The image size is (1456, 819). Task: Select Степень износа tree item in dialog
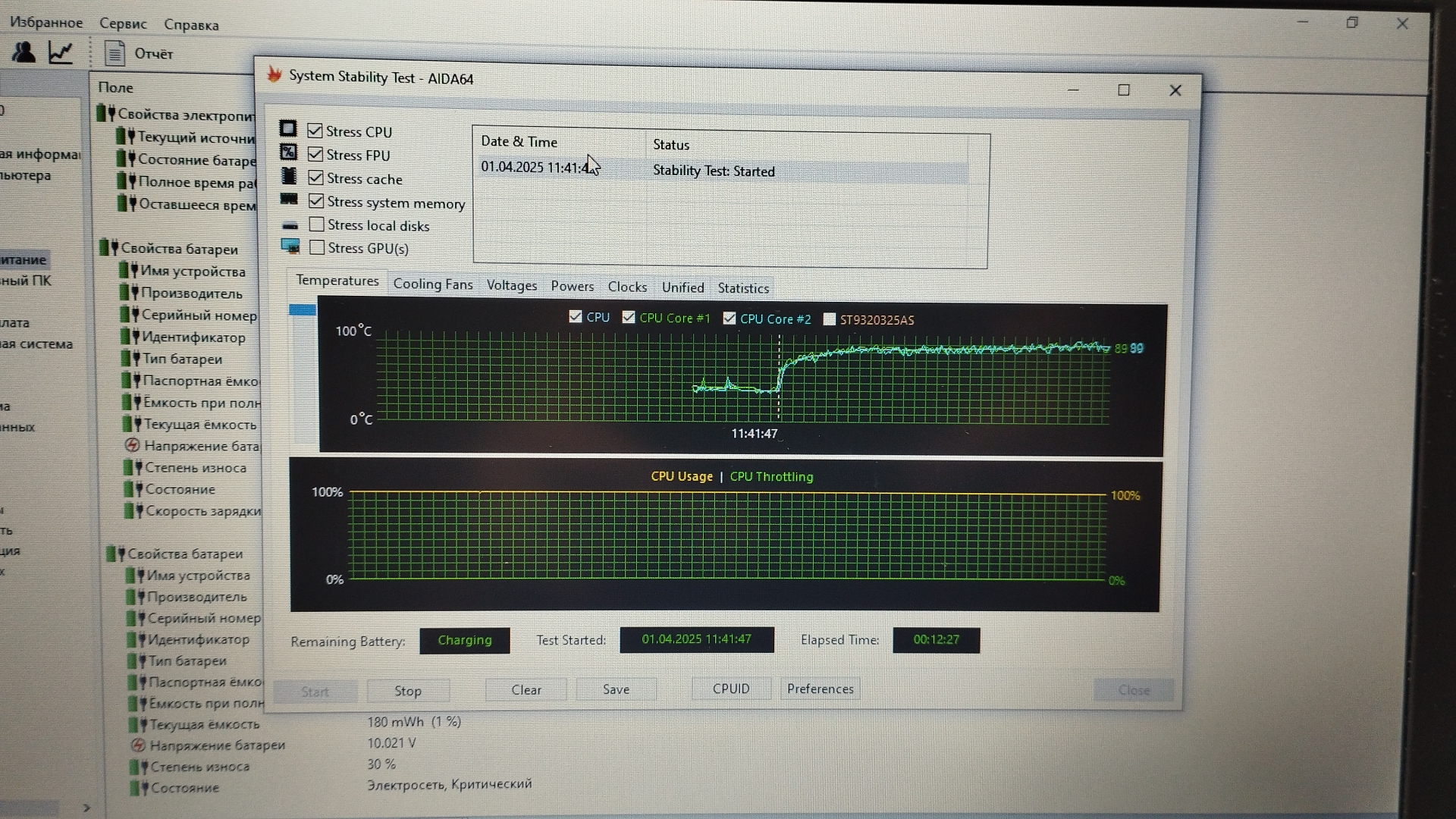[195, 468]
